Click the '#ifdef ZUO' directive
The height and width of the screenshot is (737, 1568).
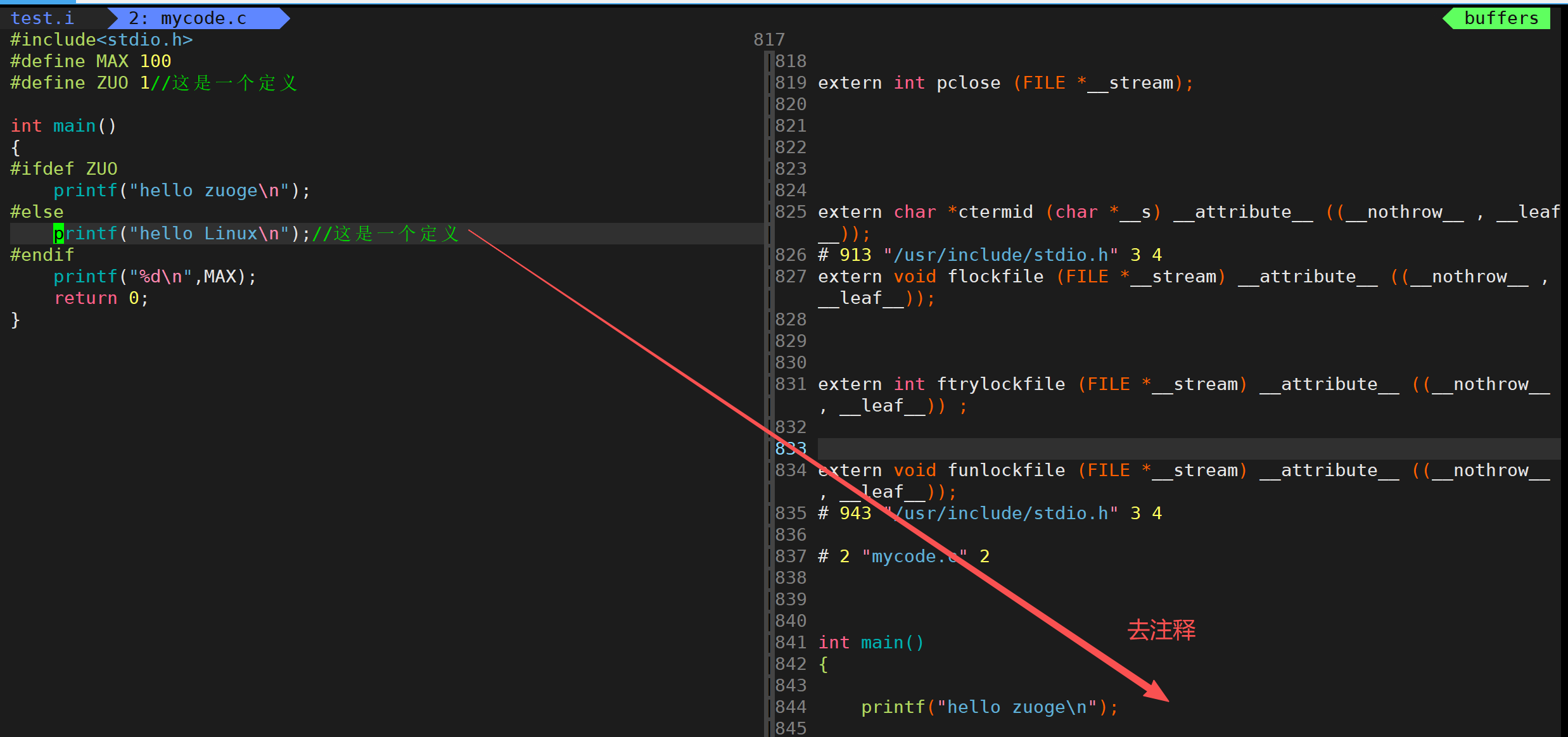(x=64, y=169)
